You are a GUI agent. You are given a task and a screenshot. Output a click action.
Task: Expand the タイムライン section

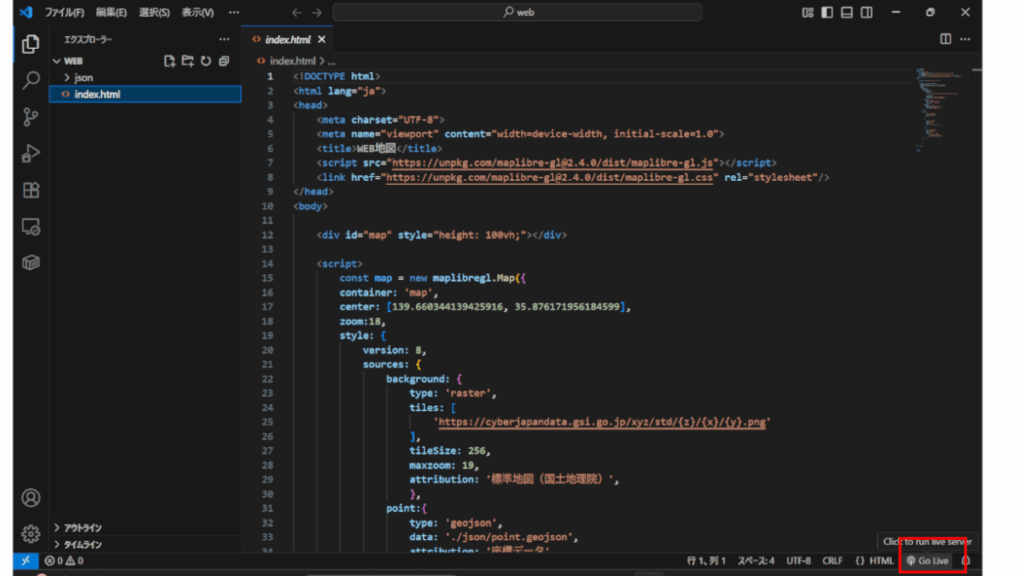83,544
